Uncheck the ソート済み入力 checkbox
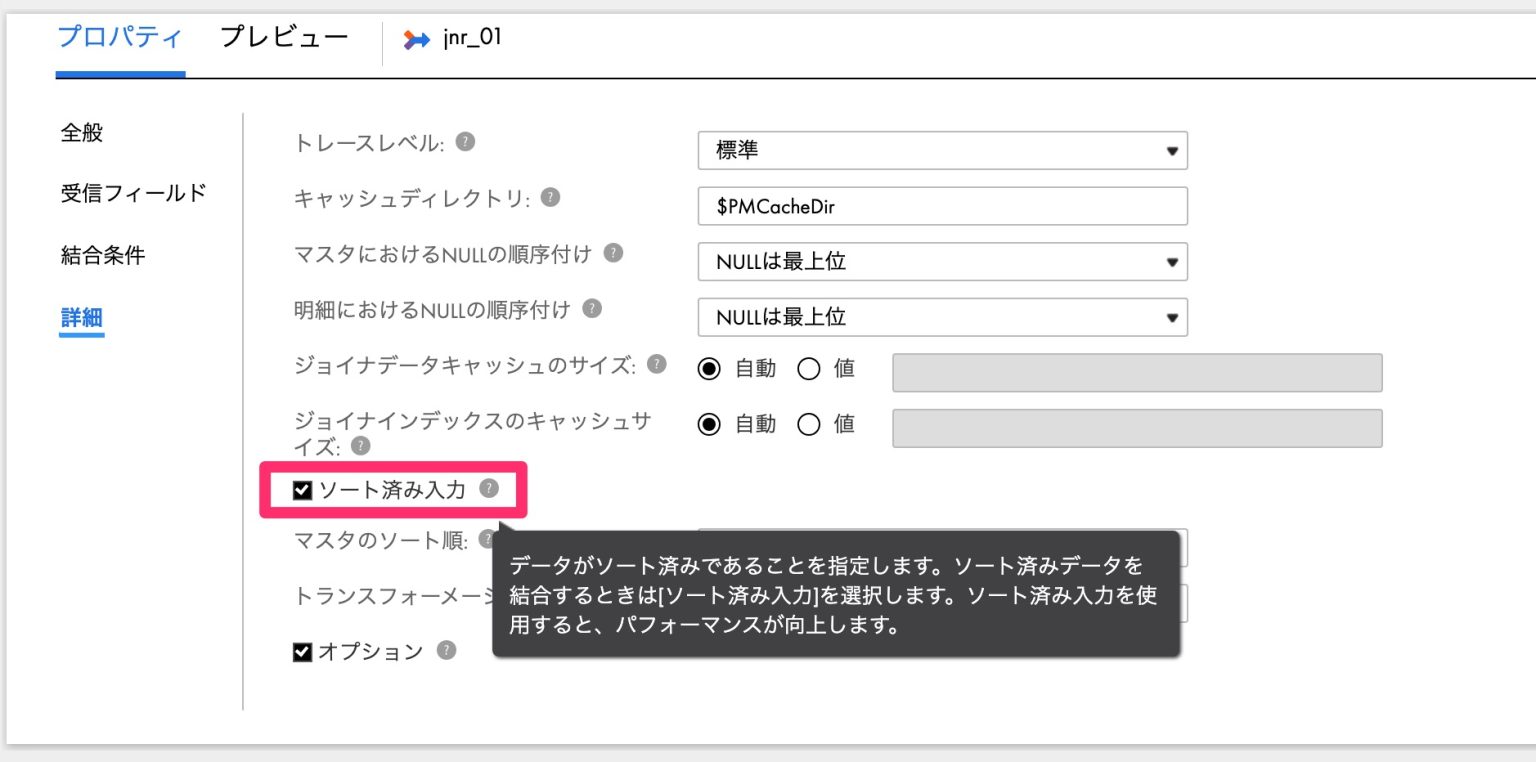Image resolution: width=1536 pixels, height=762 pixels. [x=302, y=489]
